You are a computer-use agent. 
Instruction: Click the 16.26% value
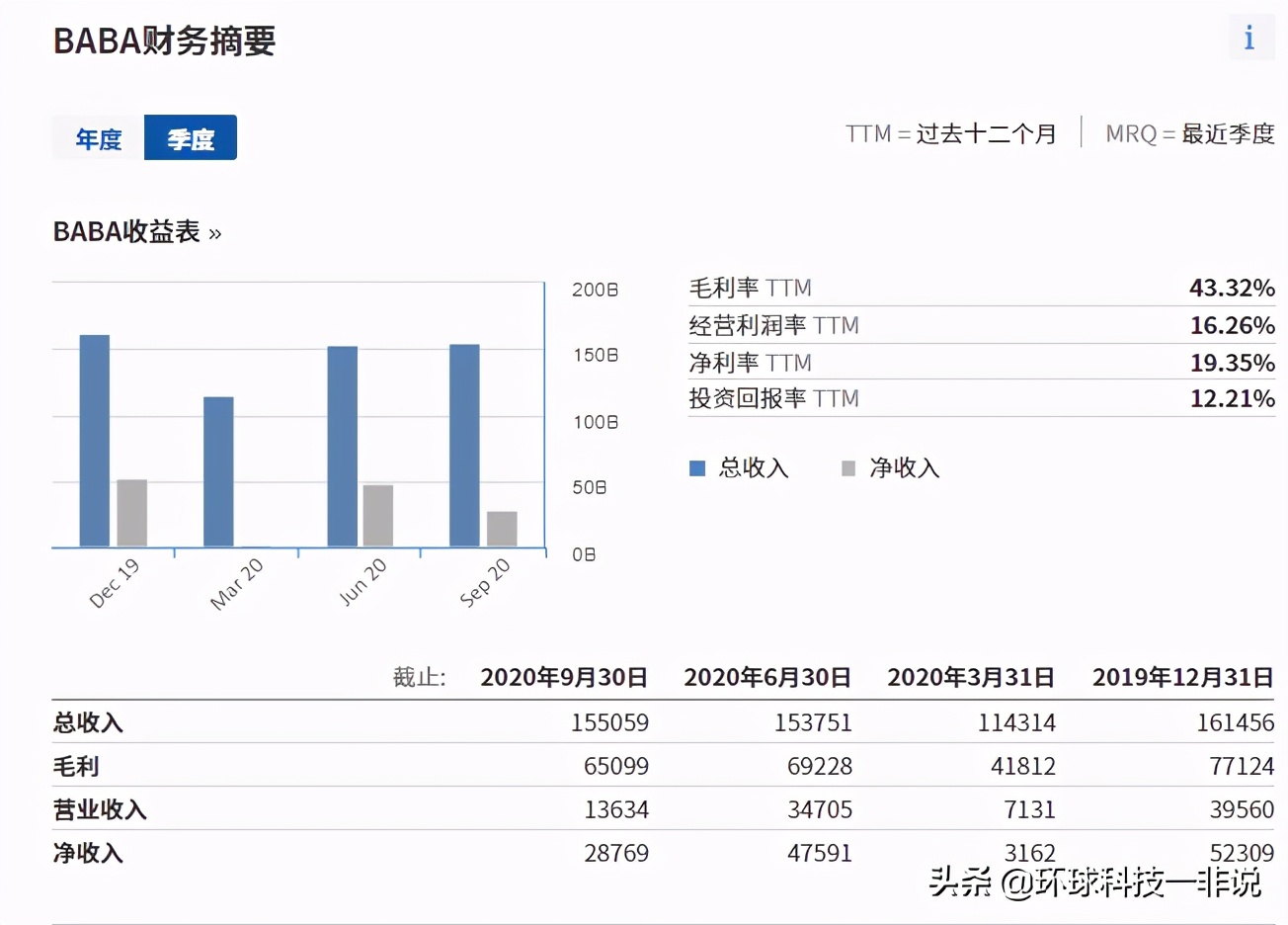point(1232,325)
